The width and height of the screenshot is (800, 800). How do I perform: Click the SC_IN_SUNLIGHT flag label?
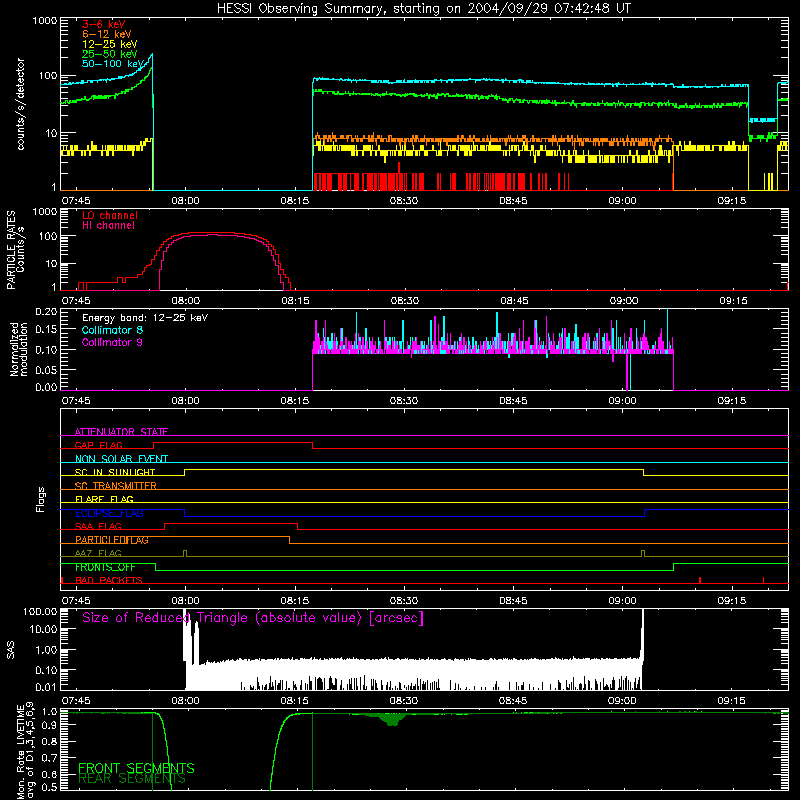point(115,472)
